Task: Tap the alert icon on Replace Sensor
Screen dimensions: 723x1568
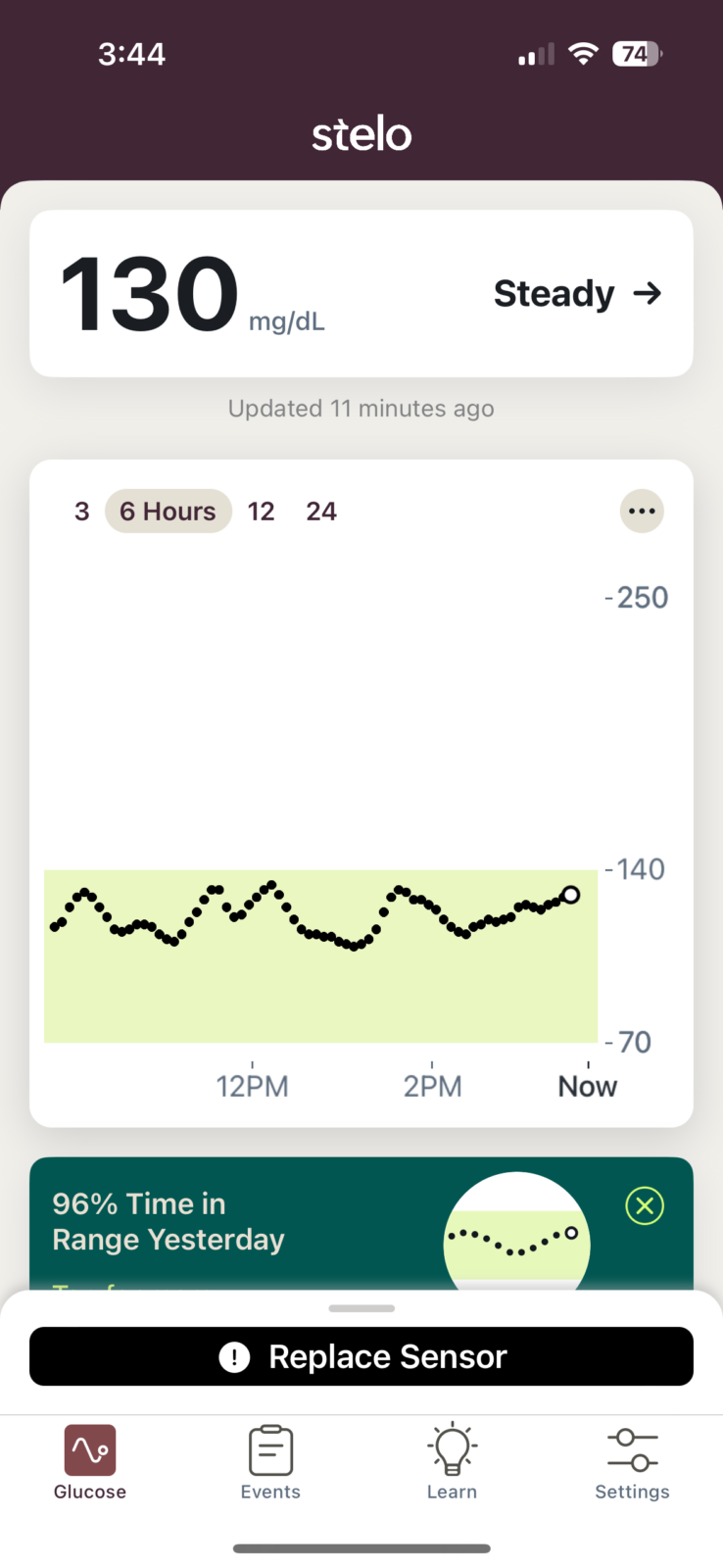Action: pyautogui.click(x=234, y=1356)
